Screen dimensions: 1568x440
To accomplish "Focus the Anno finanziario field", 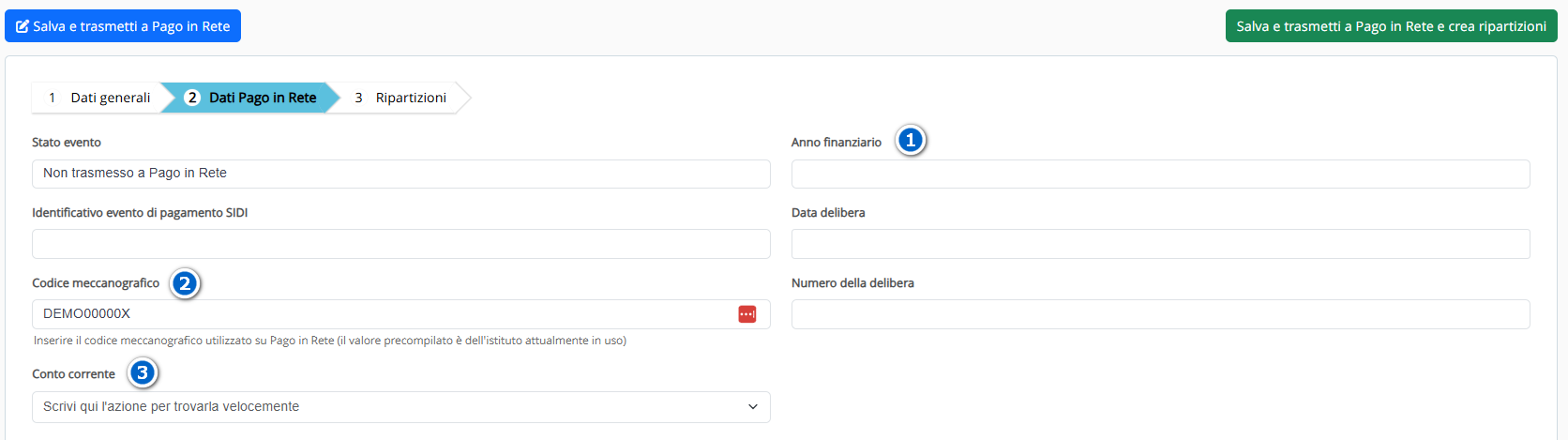I will click(x=1160, y=174).
